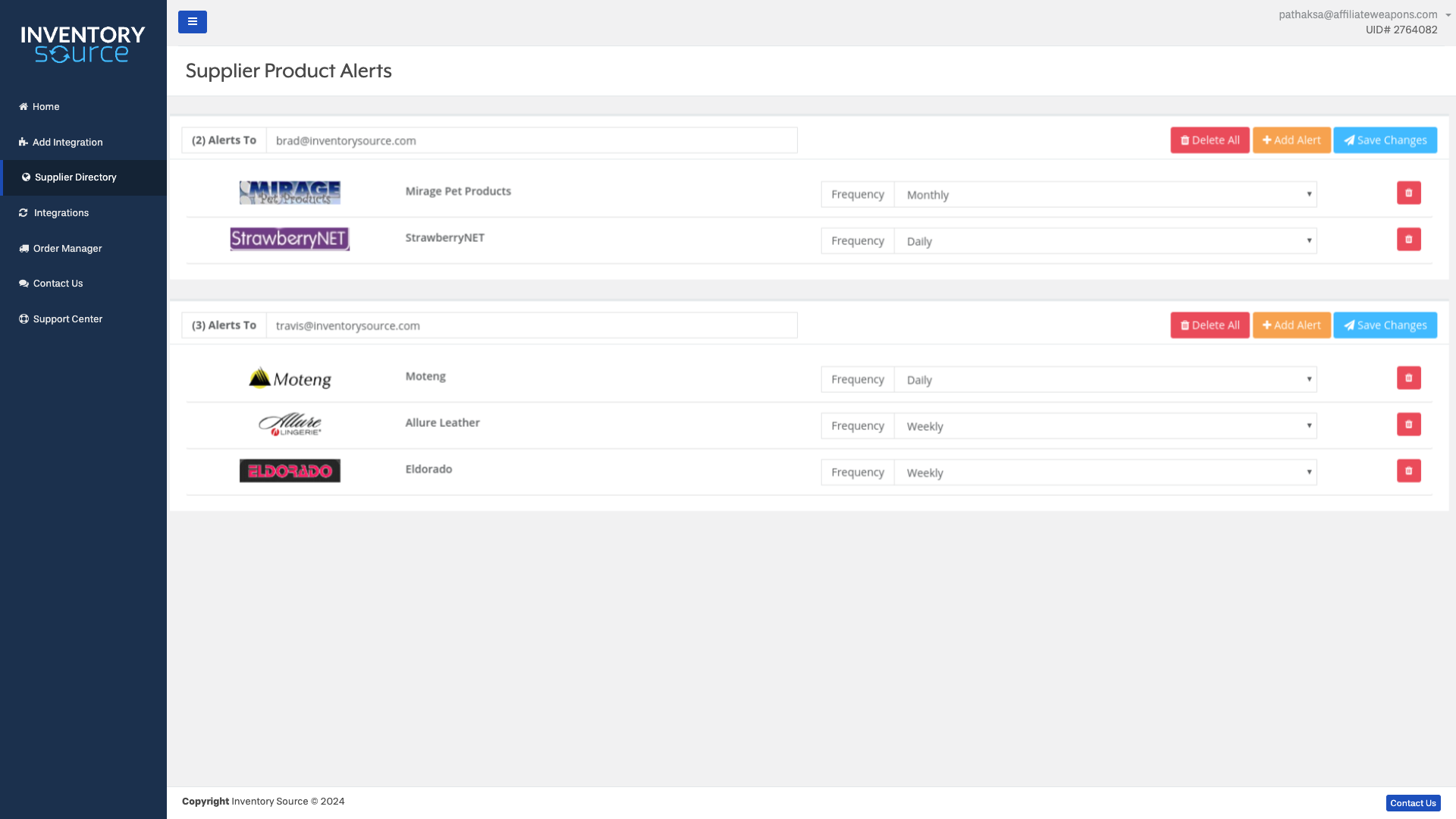This screenshot has height=819, width=1456.
Task: Delete the Eldorado alert
Action: tap(1409, 470)
